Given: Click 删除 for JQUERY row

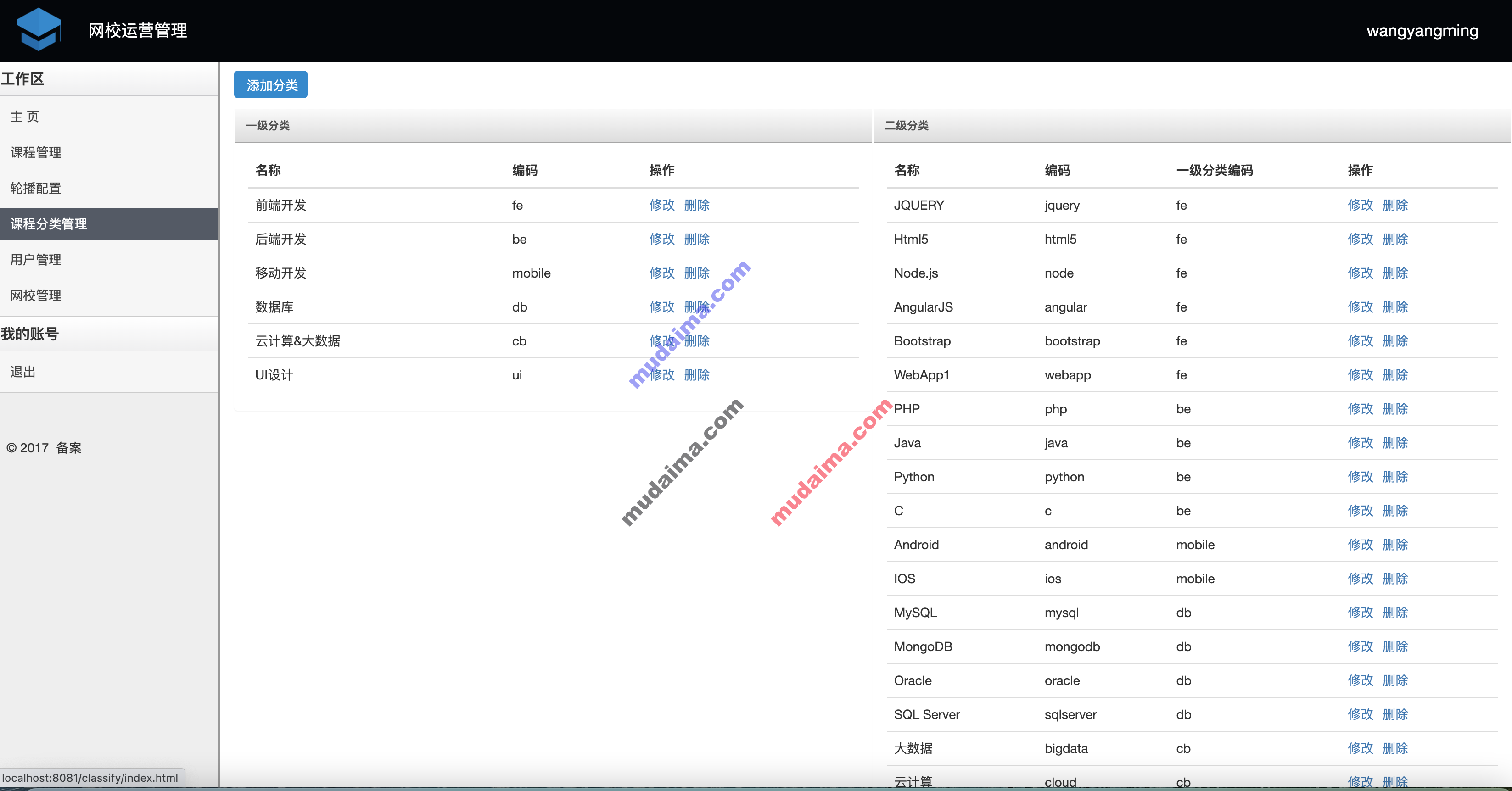Looking at the screenshot, I should click(1395, 206).
